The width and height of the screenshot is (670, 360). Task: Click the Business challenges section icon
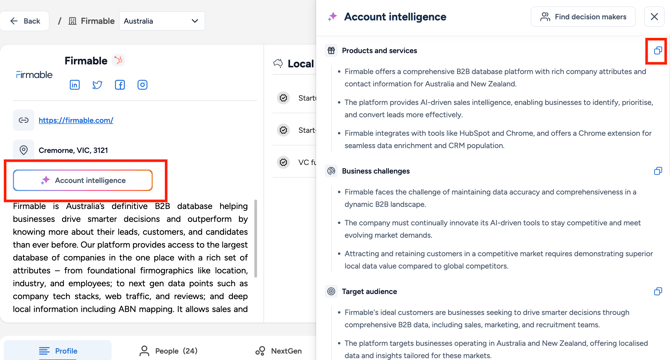pyautogui.click(x=331, y=171)
